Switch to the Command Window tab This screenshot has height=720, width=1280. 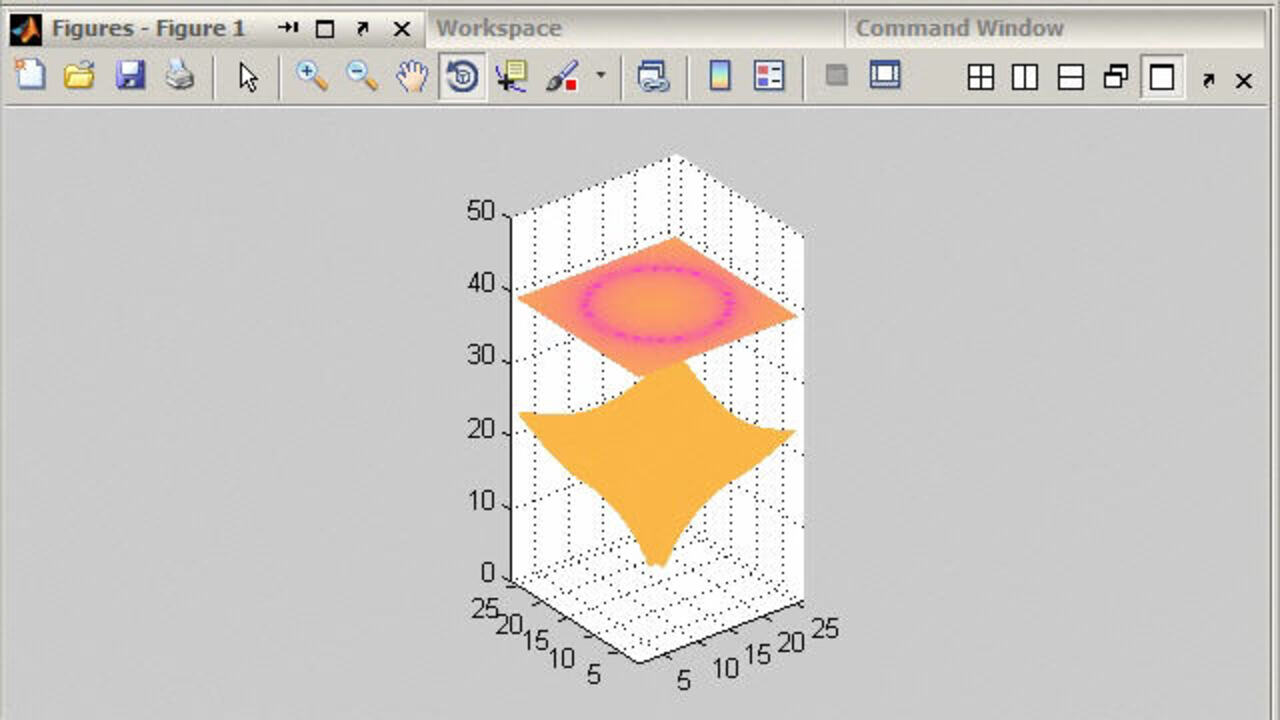click(959, 29)
